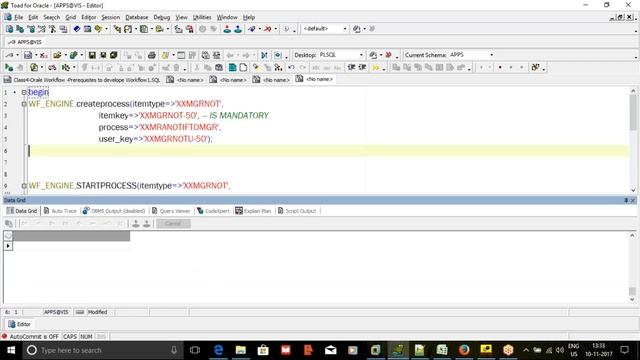Collapse the begin block fold marker

[24, 92]
